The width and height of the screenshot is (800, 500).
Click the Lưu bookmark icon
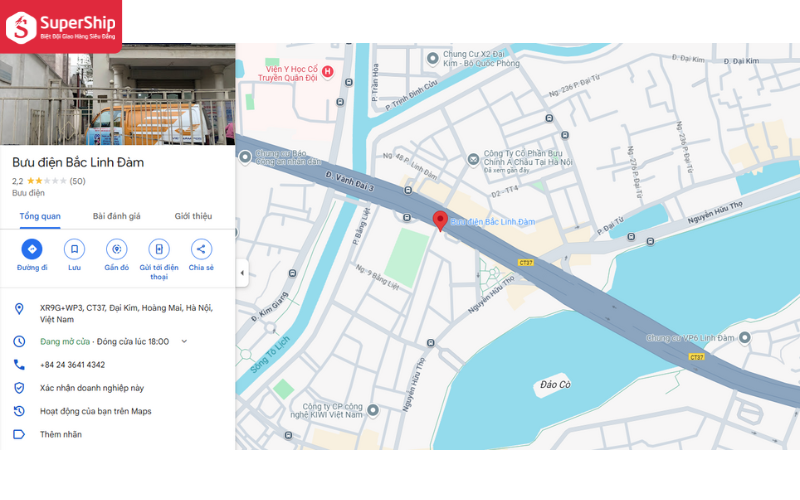pyautogui.click(x=74, y=249)
